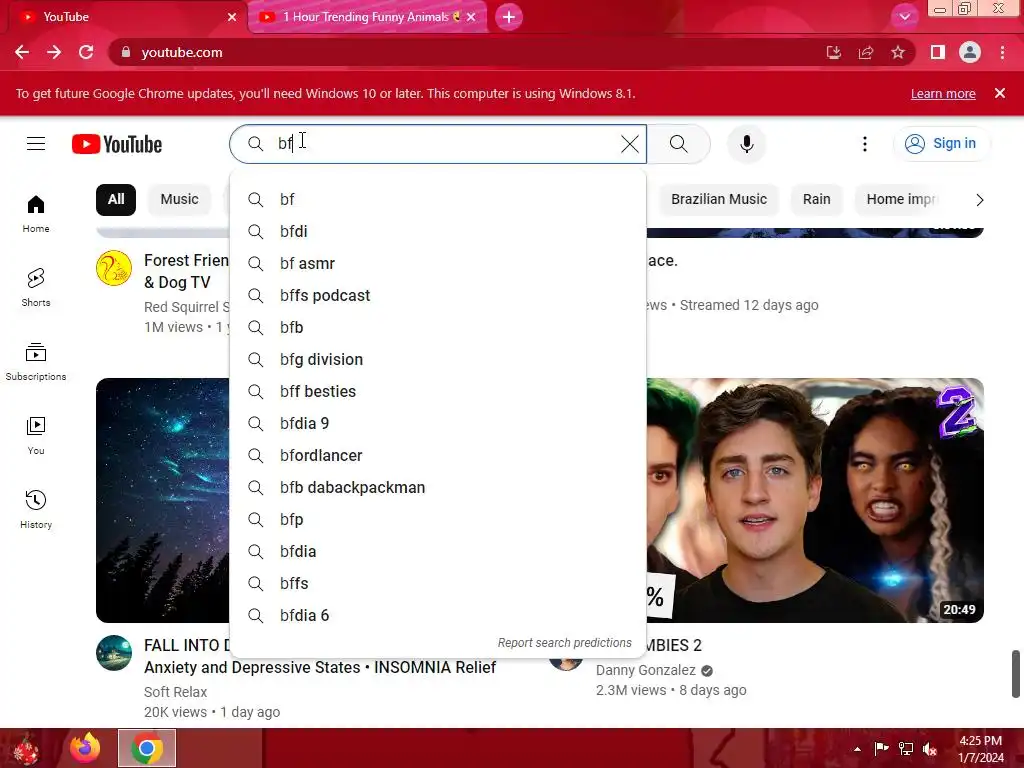Click the Chrome taskbar icon

[147, 748]
